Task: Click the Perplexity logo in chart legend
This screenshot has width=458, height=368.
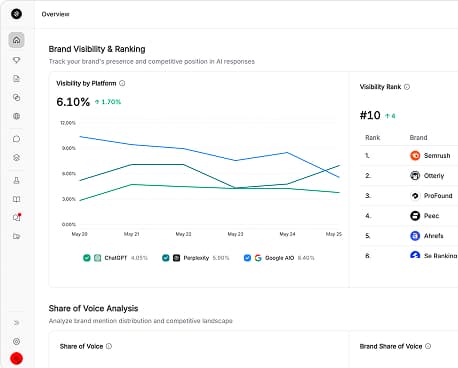Action: point(177,258)
